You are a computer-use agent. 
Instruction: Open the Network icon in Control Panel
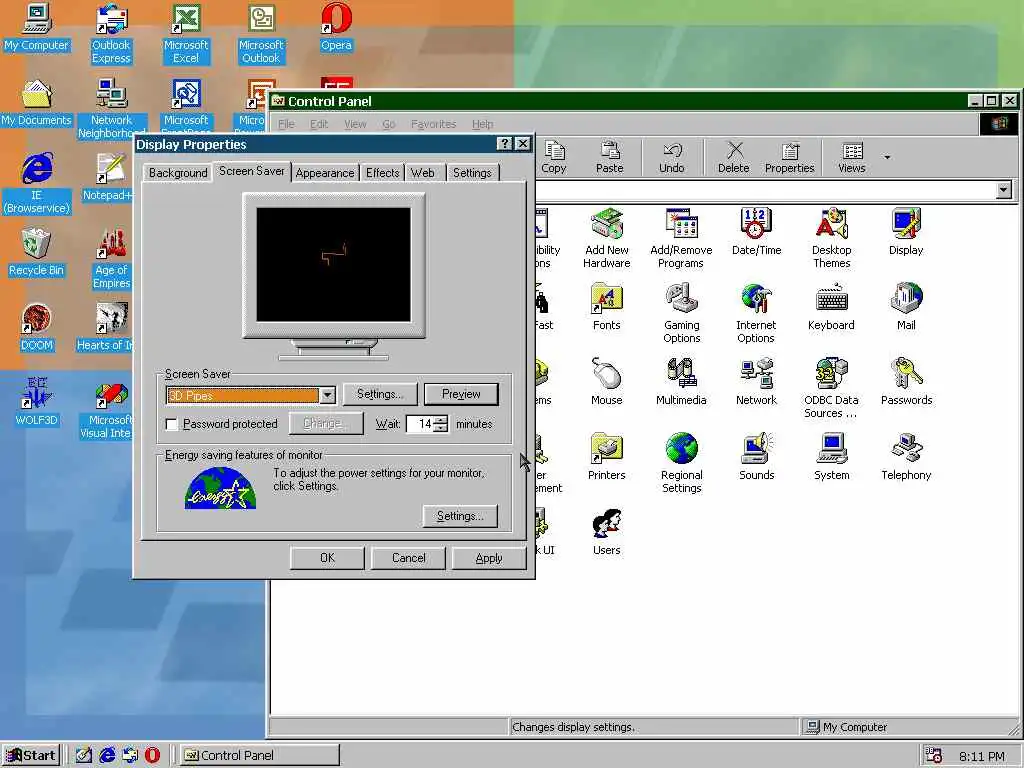[756, 381]
